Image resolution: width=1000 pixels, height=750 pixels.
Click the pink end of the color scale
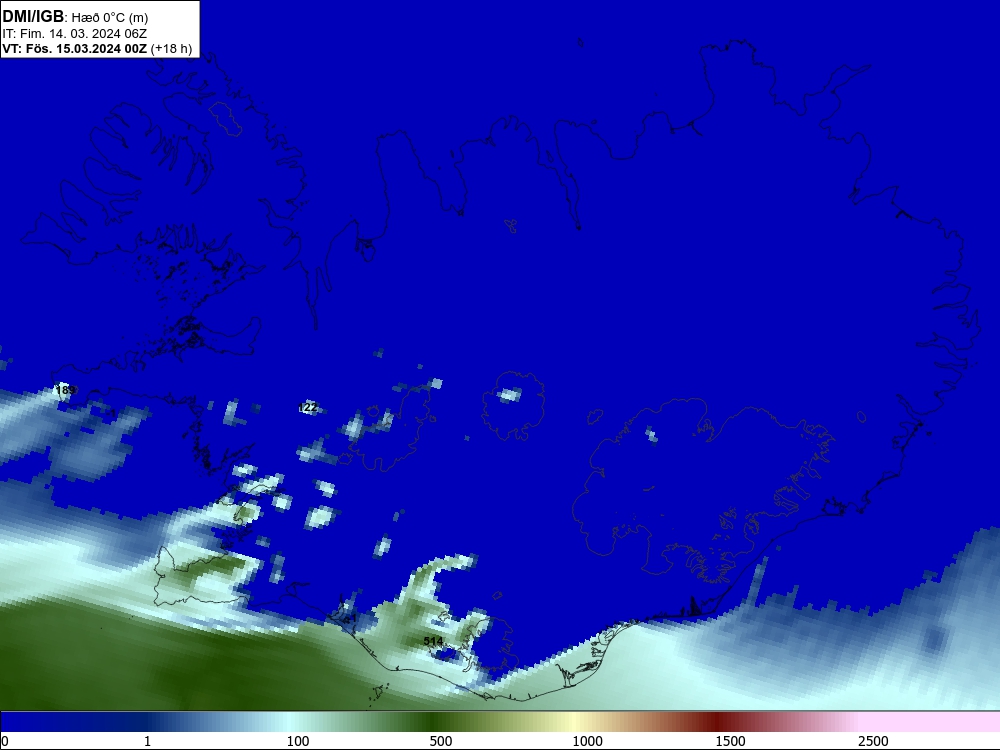coord(931,722)
